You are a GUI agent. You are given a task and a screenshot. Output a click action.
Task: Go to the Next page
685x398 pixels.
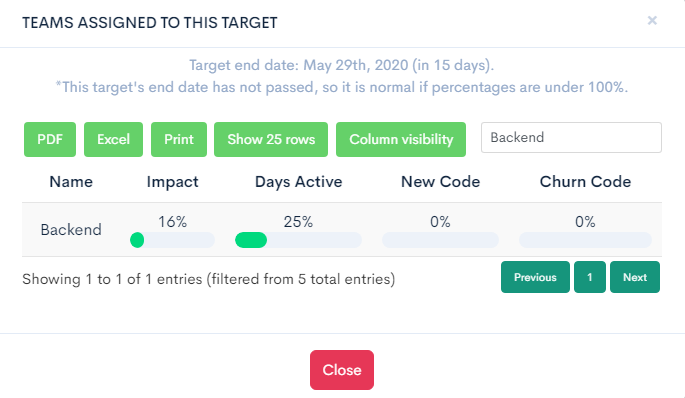coord(635,277)
